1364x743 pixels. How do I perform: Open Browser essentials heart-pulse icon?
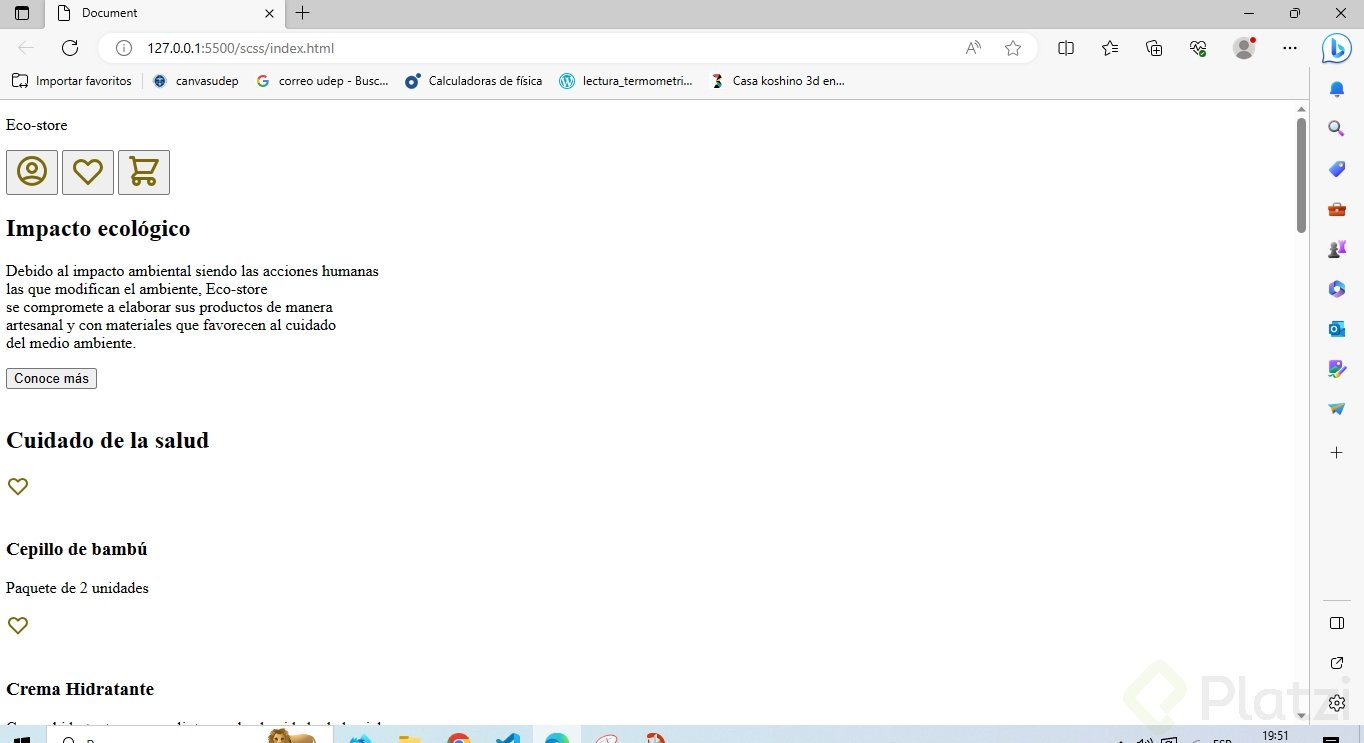tap(1198, 48)
